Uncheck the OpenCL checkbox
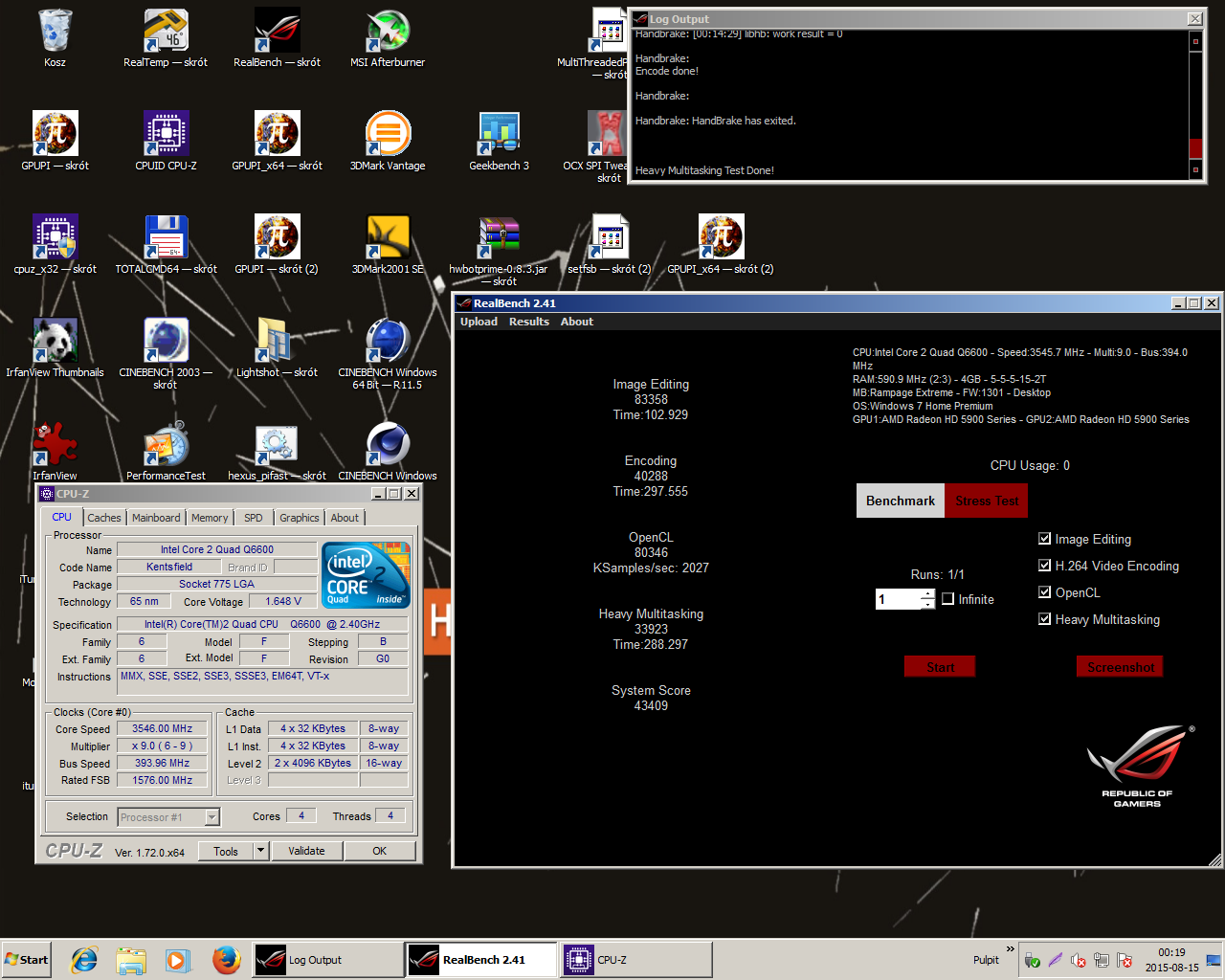 [x=1045, y=592]
